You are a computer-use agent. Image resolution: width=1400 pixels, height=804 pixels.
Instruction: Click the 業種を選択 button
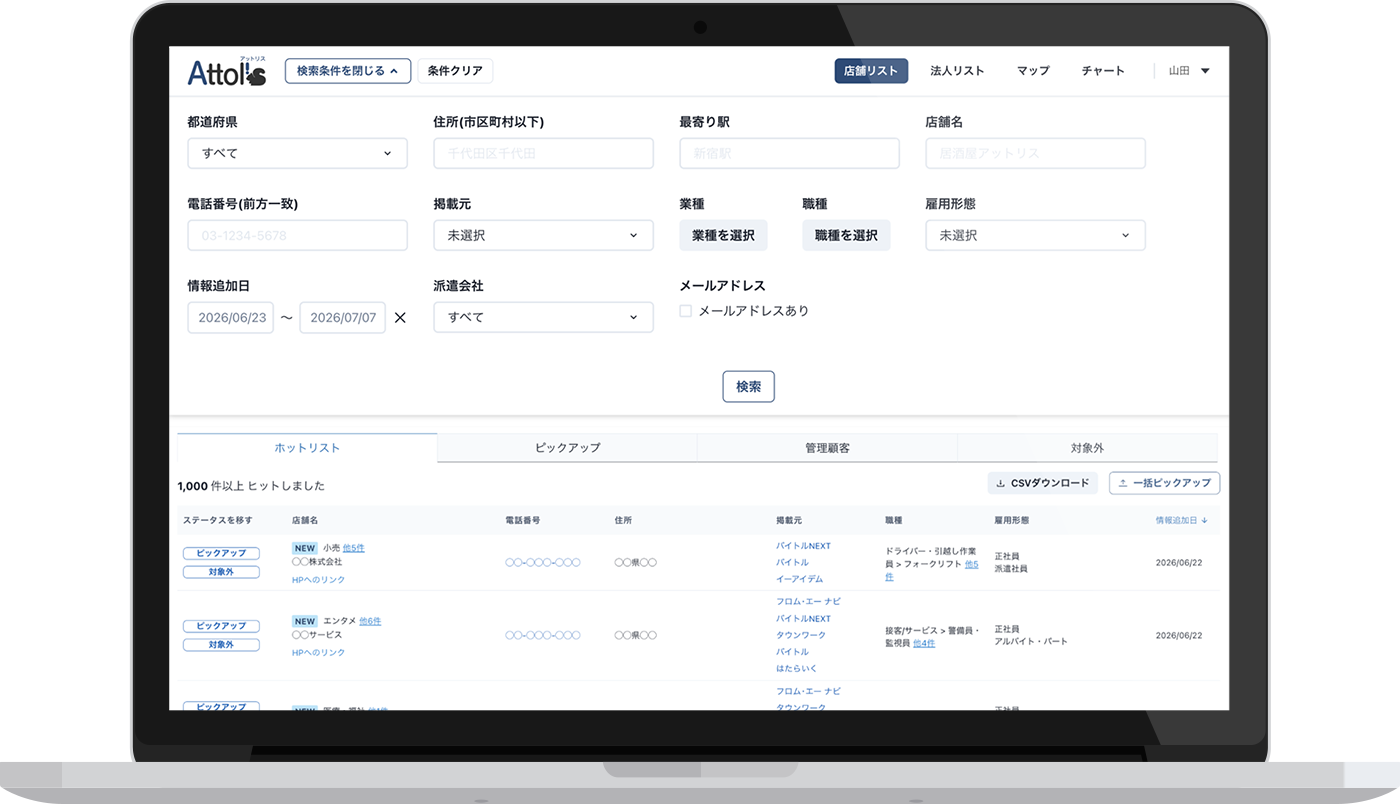tap(724, 235)
